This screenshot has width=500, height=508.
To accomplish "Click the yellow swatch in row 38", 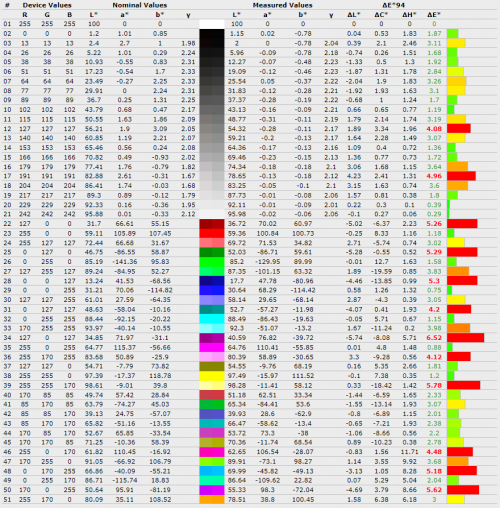I will [x=212, y=376].
